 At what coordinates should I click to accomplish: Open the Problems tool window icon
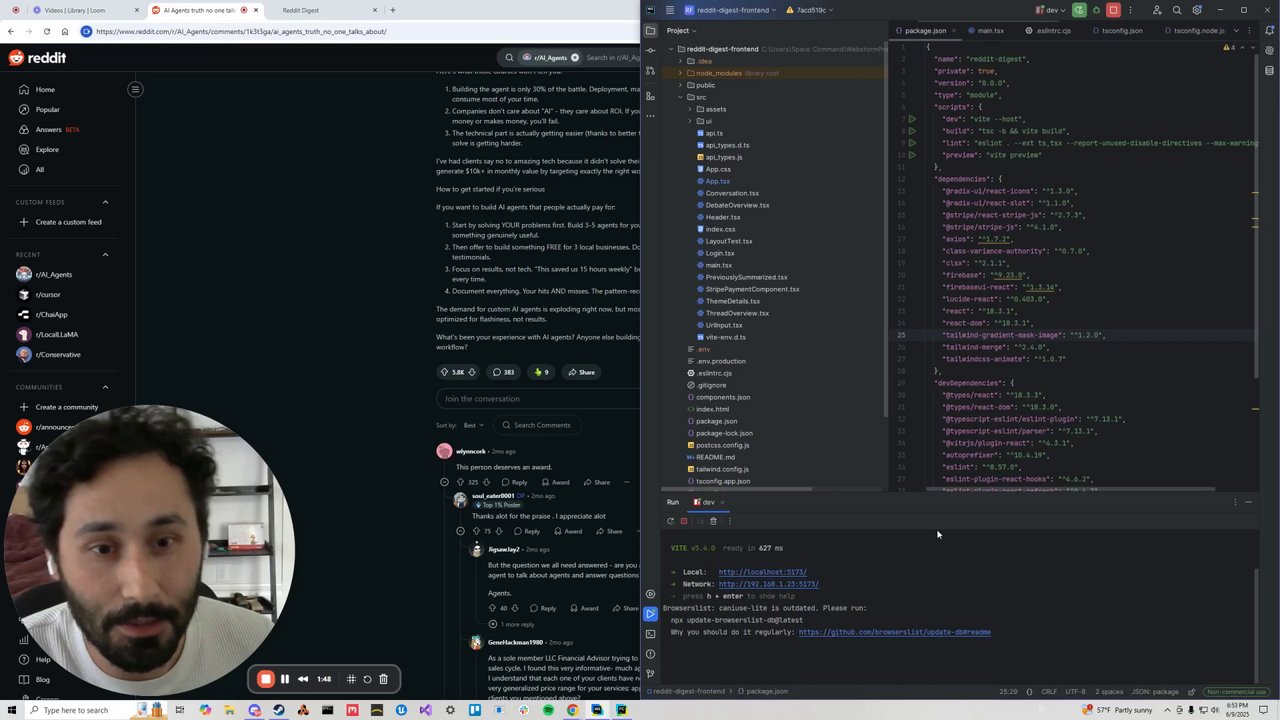[650, 654]
